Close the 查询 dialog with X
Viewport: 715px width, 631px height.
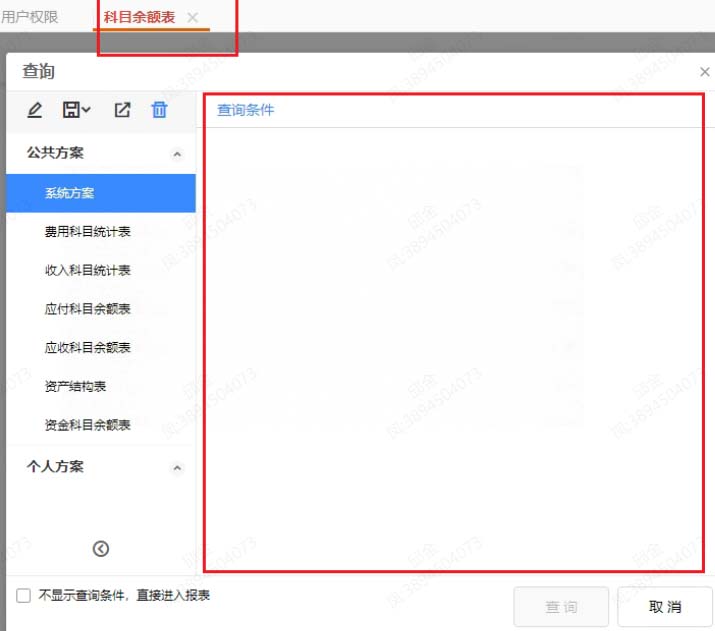coord(704,72)
